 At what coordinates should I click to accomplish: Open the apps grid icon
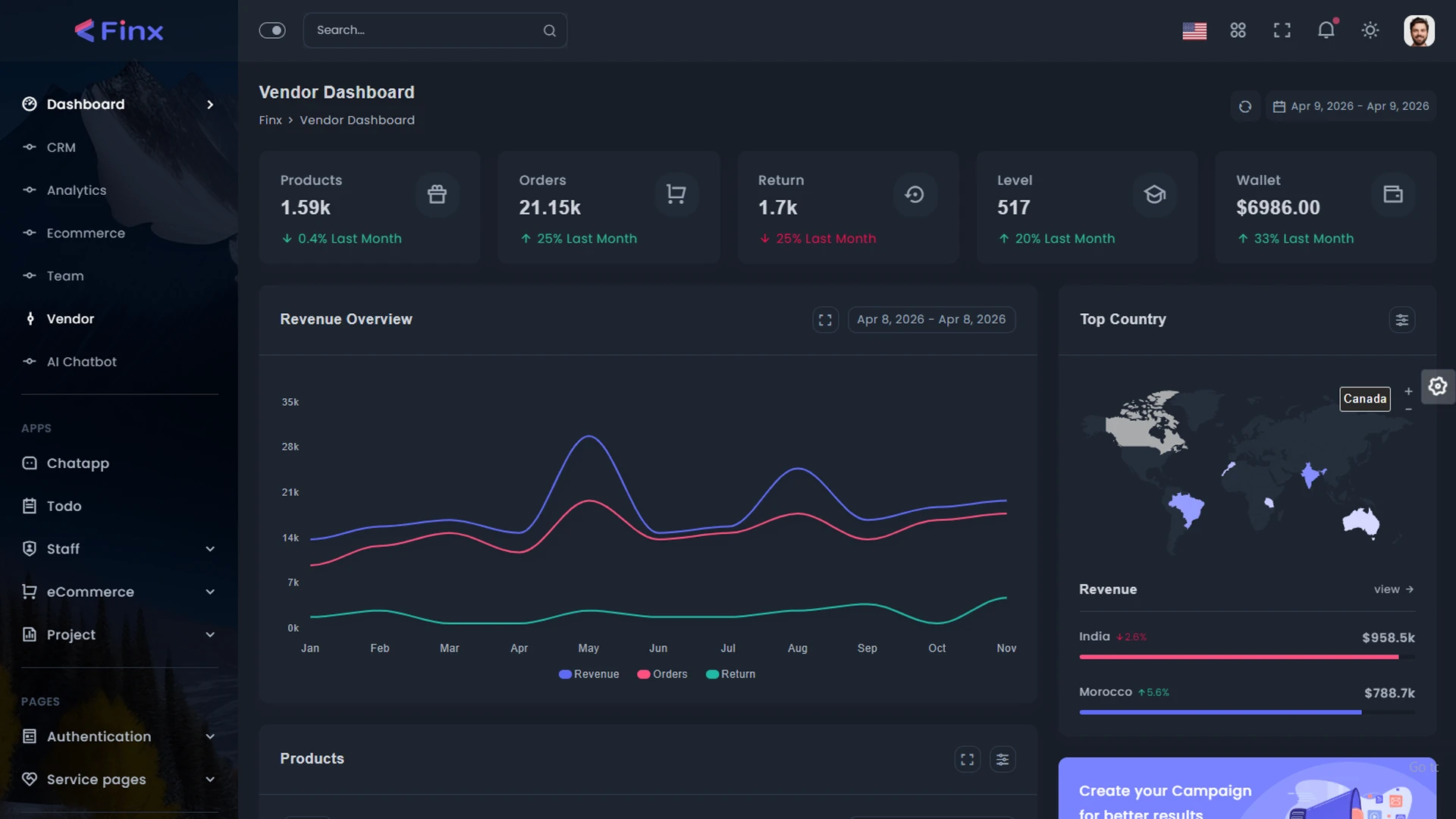coord(1238,30)
